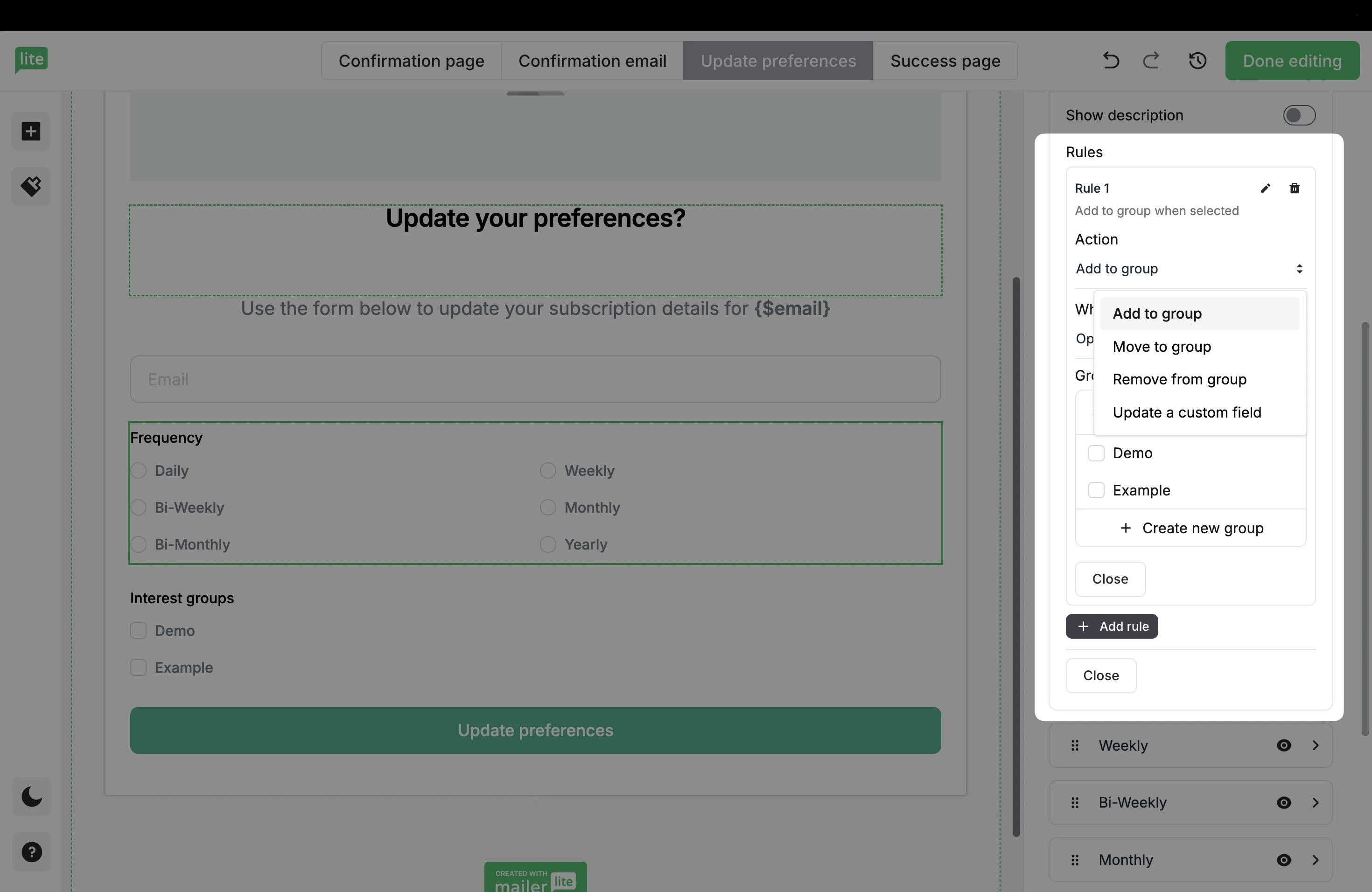This screenshot has width=1372, height=892.
Task: Toggle visibility of the Weekly option
Action: tap(1284, 746)
